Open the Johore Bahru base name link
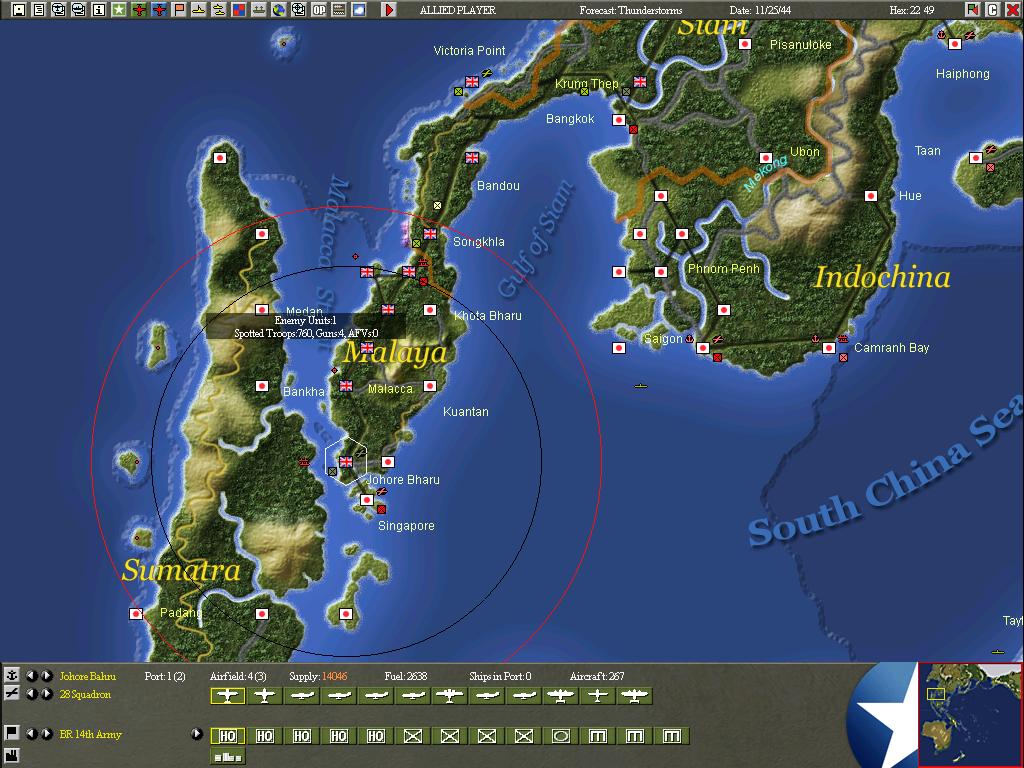Viewport: 1024px width, 768px height. pos(88,676)
